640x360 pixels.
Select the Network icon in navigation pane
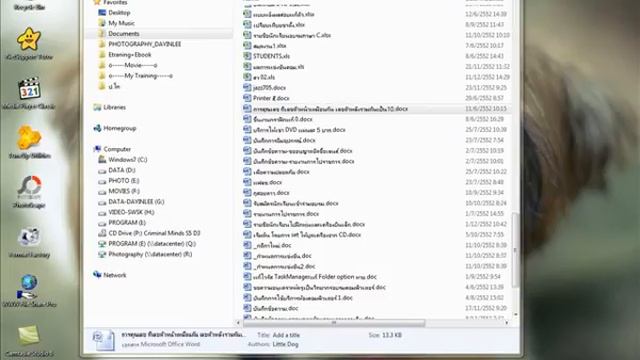tap(97, 275)
